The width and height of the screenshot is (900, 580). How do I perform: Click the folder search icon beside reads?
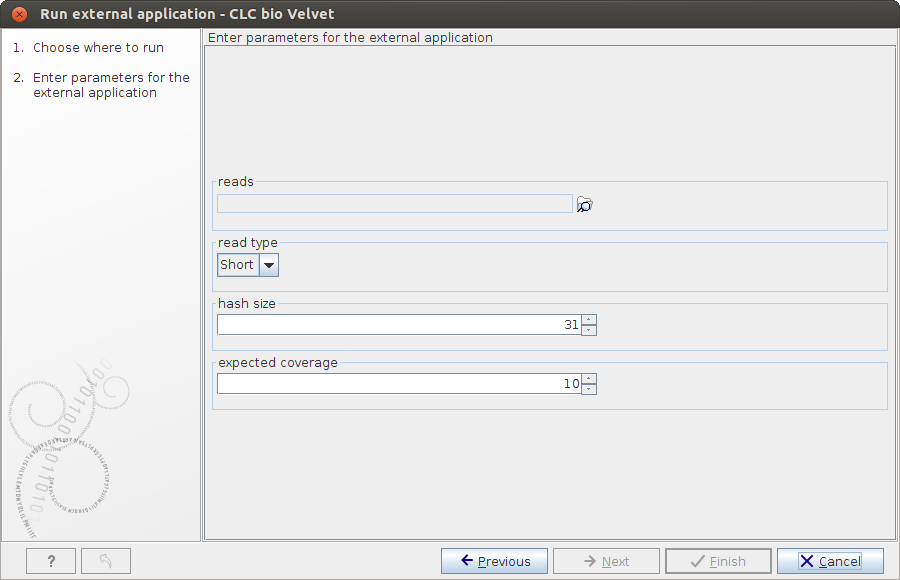click(584, 203)
